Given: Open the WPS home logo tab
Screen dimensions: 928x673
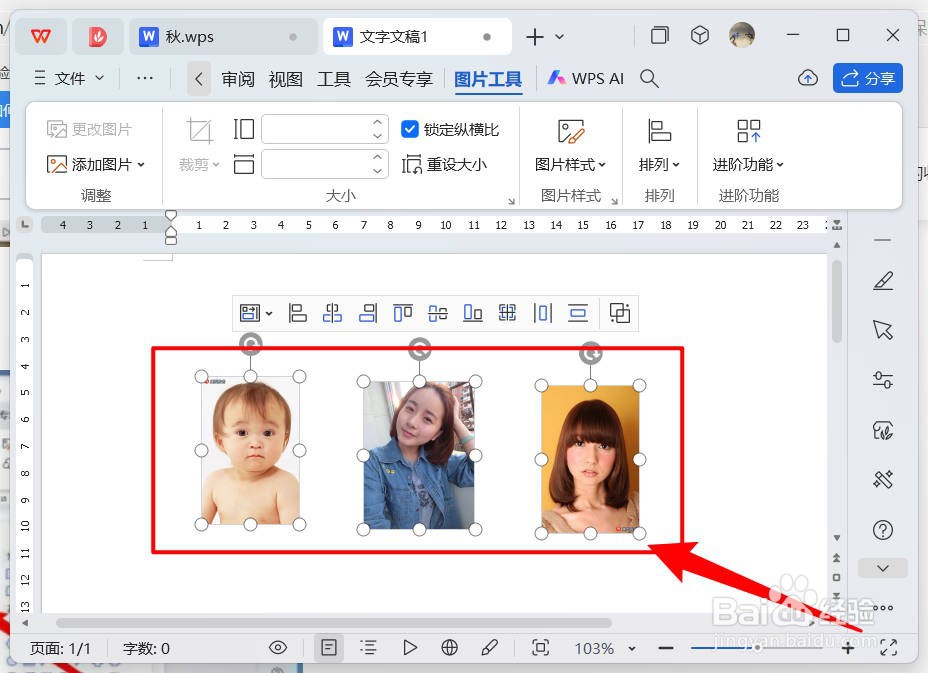Looking at the screenshot, I should (x=40, y=37).
